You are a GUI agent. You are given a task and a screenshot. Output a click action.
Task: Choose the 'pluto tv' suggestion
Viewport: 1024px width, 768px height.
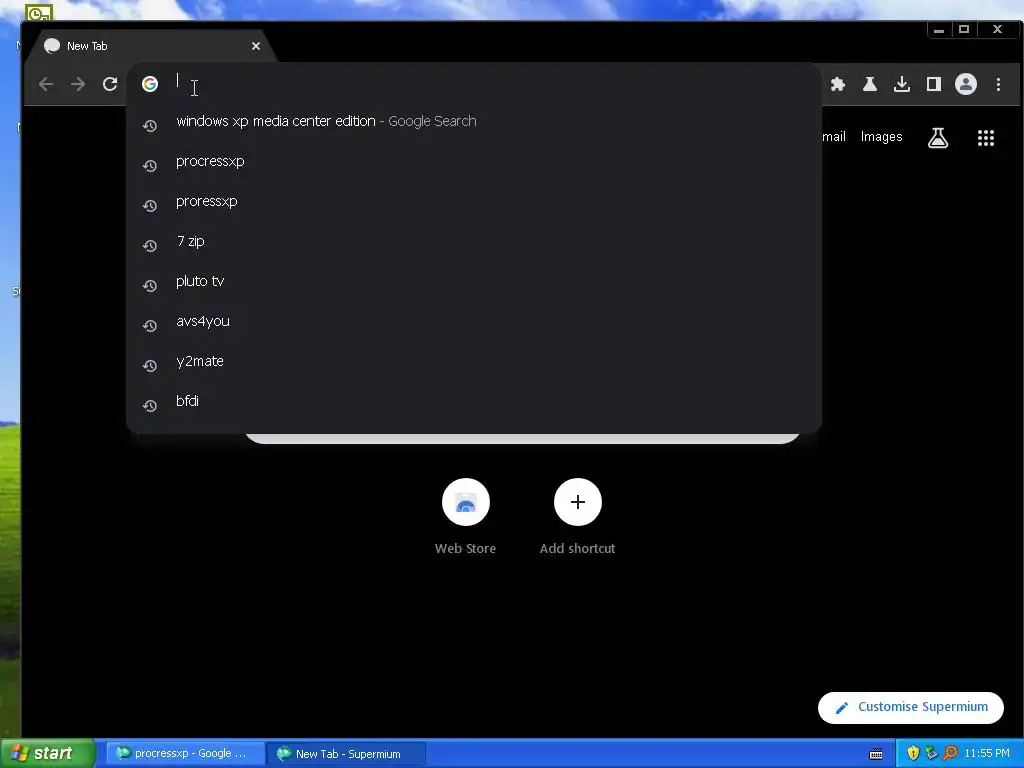point(473,281)
